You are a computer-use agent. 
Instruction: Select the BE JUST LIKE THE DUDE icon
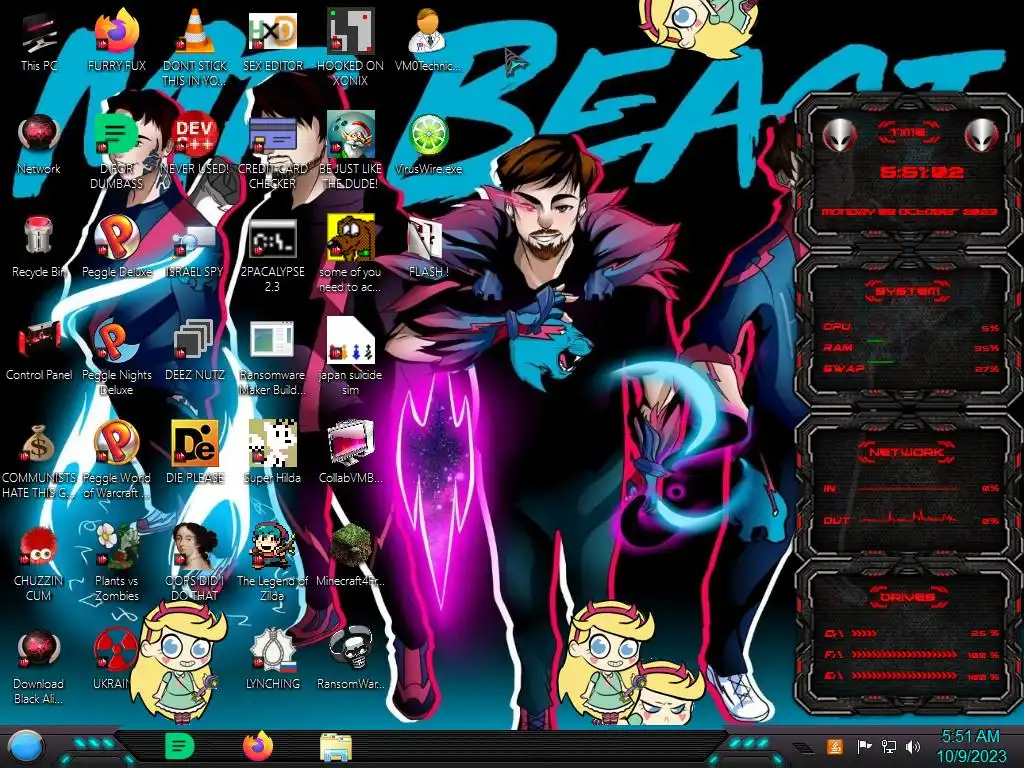[x=351, y=136]
